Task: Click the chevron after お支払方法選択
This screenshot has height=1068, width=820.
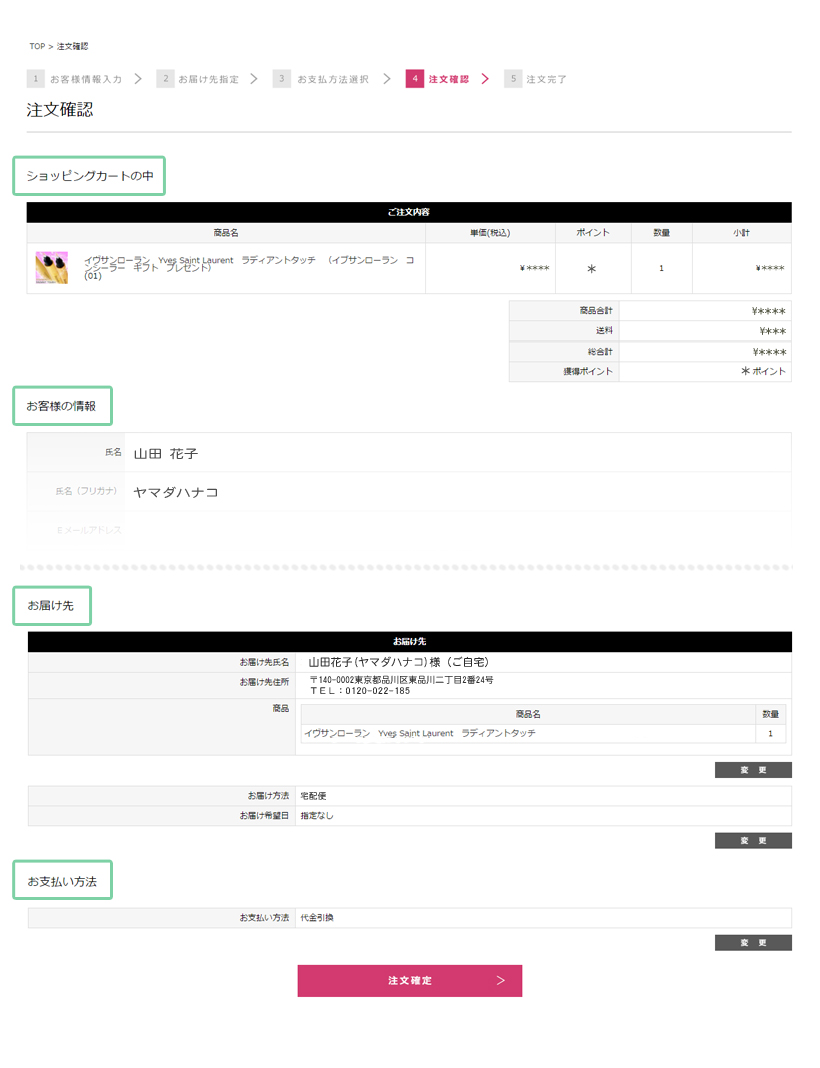Action: coord(387,79)
